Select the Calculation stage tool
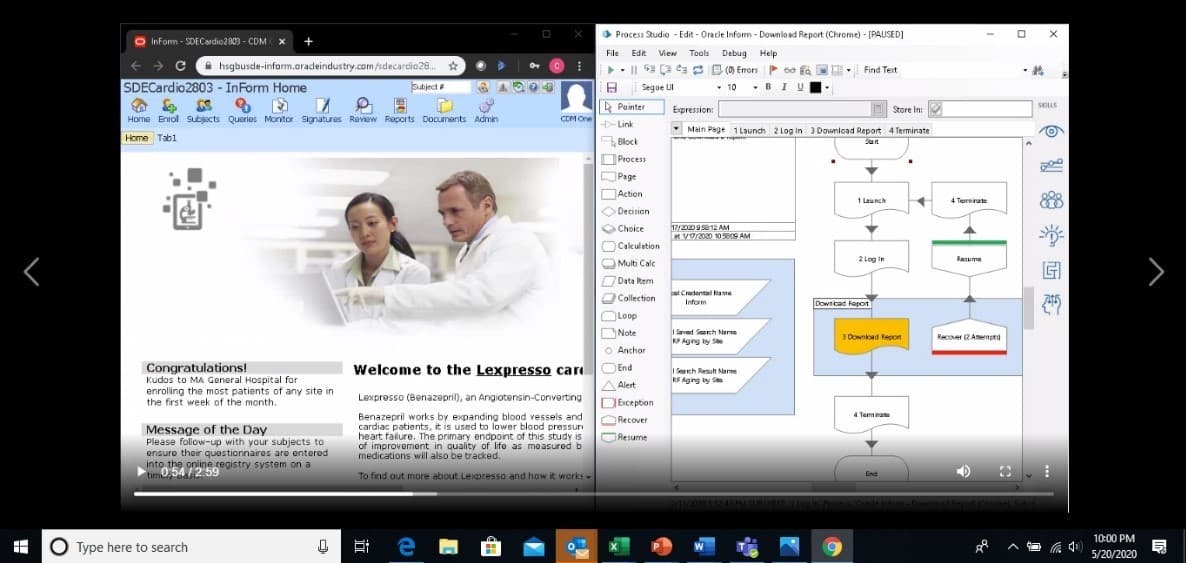This screenshot has width=1186, height=563. coord(631,246)
